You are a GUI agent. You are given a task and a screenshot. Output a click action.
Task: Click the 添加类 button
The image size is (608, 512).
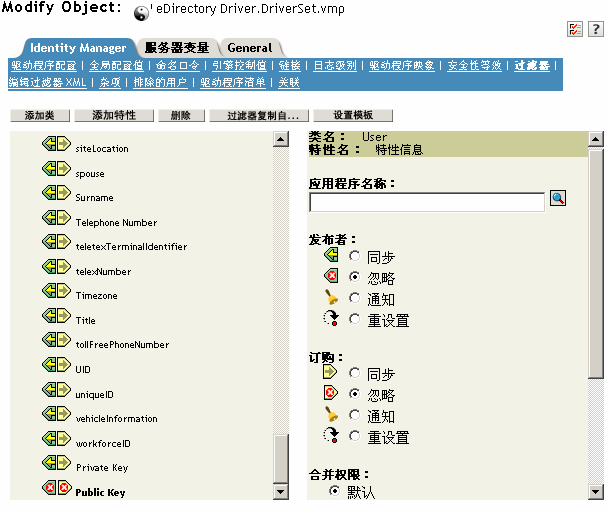[40, 115]
